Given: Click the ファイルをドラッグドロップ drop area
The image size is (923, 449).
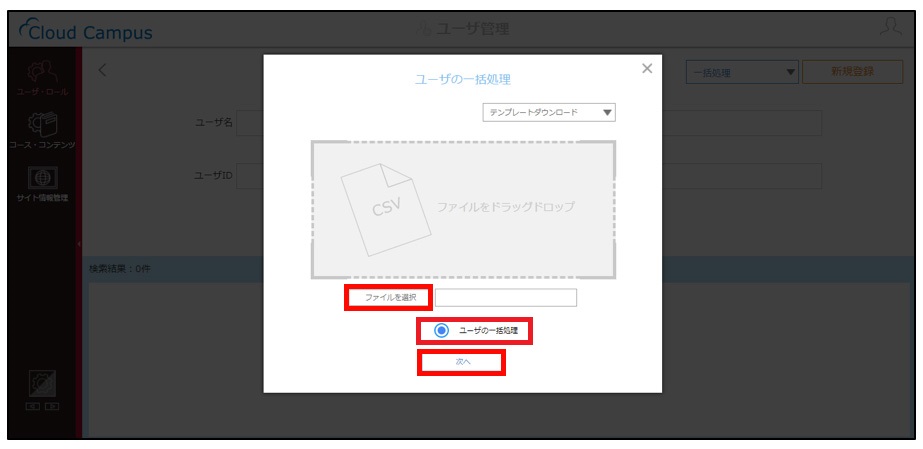Looking at the screenshot, I should pos(463,209).
